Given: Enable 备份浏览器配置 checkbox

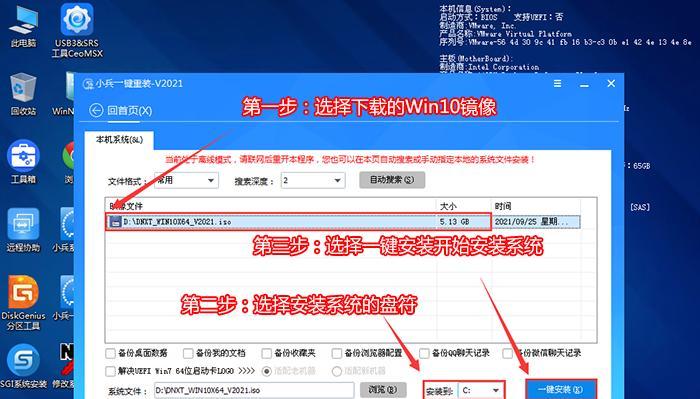Looking at the screenshot, I should (337, 353).
